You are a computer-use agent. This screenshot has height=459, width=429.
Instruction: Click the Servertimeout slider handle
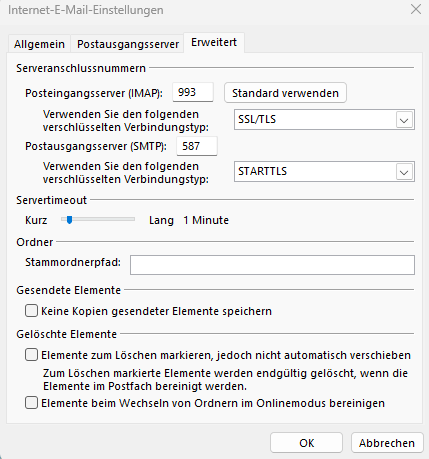(x=69, y=220)
